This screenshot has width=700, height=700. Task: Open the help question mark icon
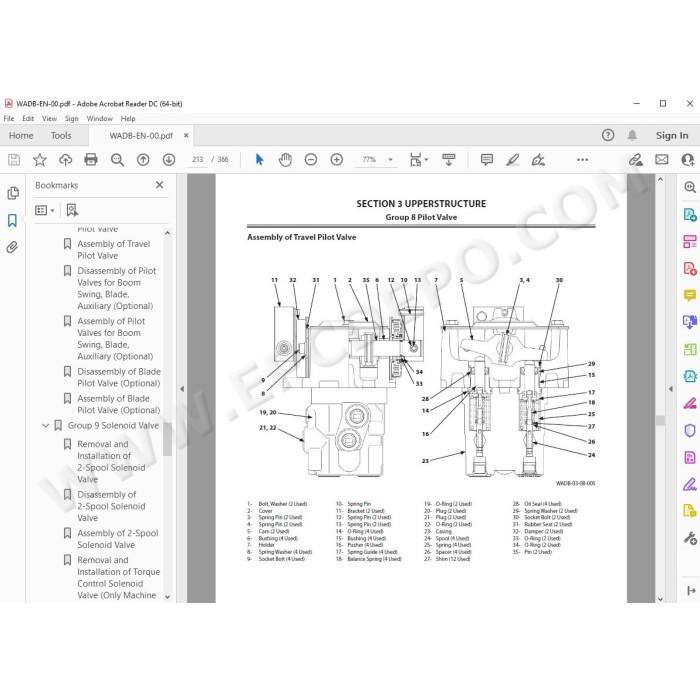click(608, 135)
